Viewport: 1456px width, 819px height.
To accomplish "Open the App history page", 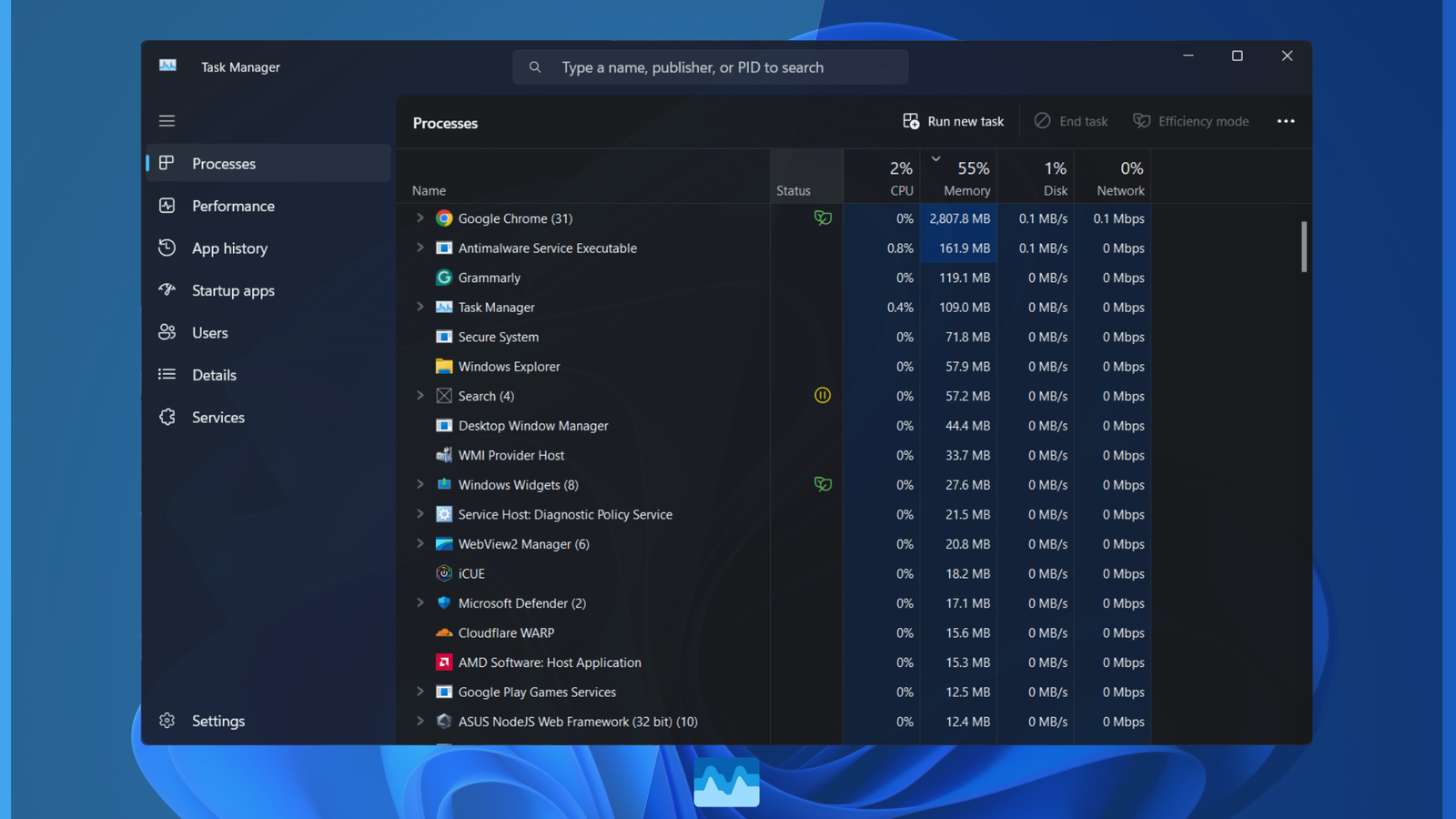I will (268, 248).
